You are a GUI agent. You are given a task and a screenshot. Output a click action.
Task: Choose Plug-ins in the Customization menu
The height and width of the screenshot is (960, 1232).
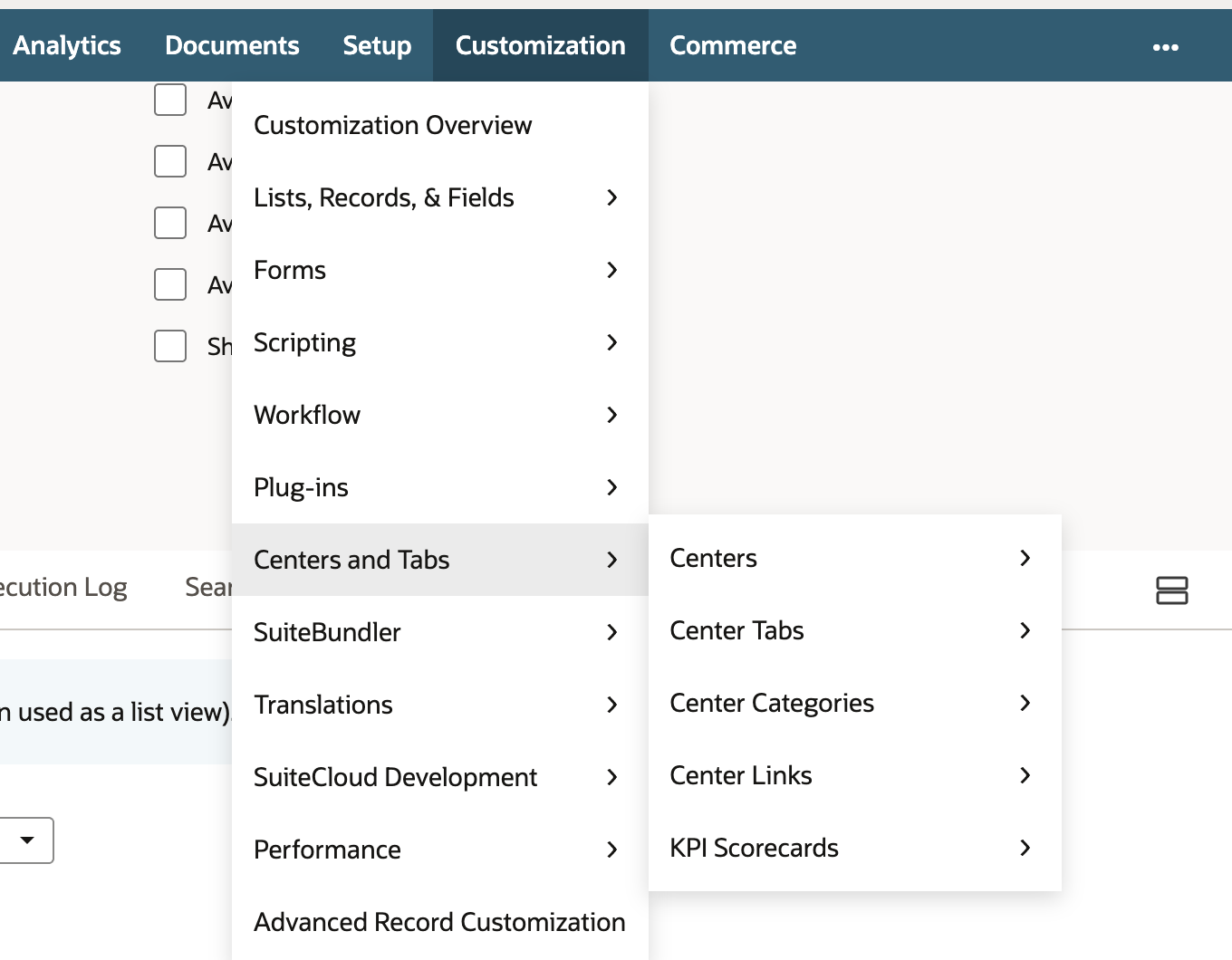440,487
